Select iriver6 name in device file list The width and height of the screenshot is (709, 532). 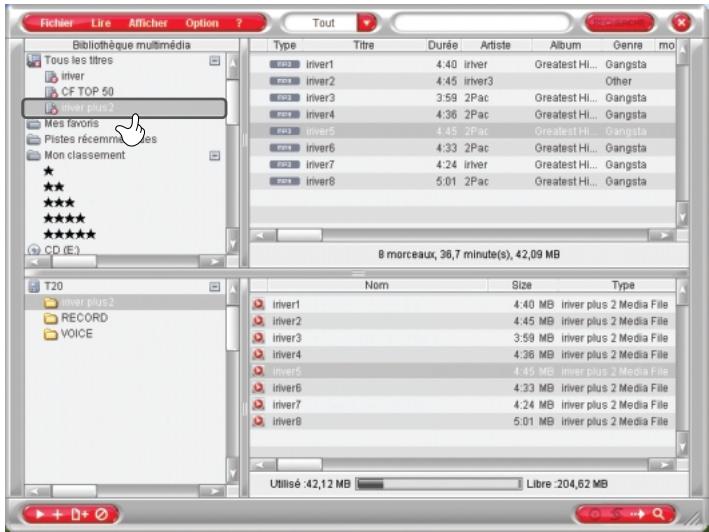pyautogui.click(x=287, y=388)
